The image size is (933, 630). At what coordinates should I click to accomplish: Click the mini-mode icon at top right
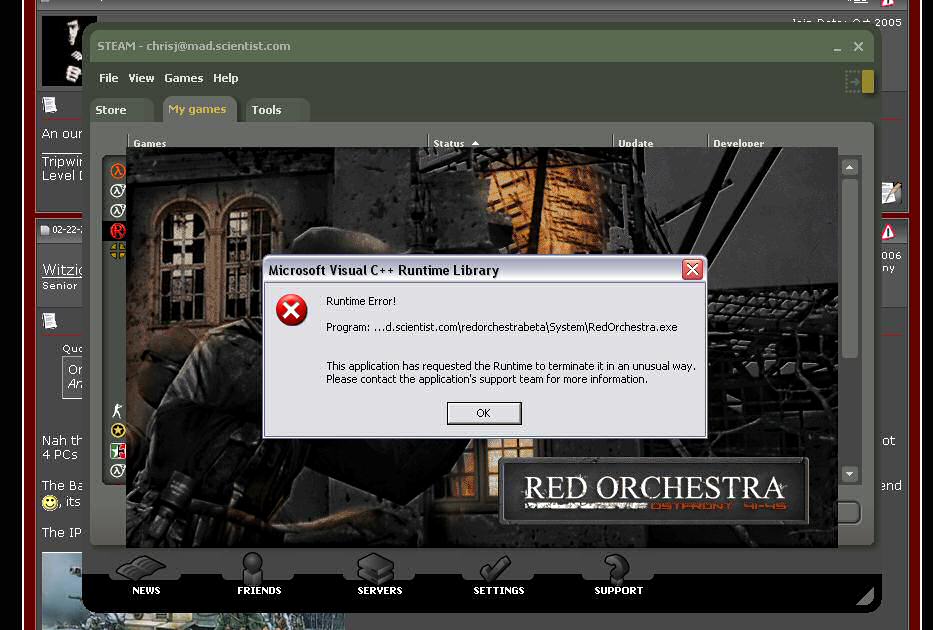tap(859, 82)
